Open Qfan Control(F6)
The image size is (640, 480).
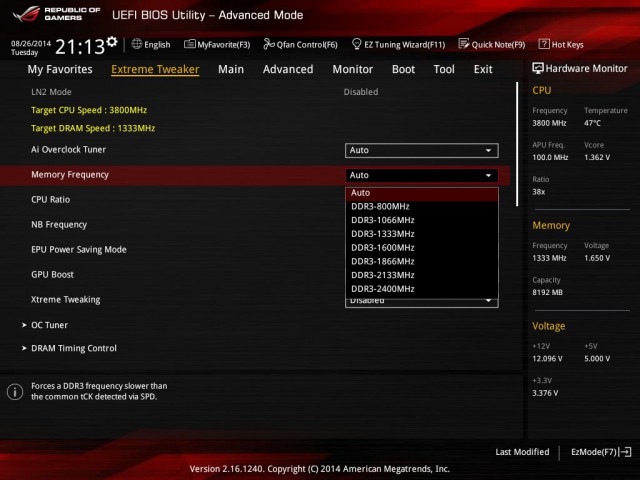(x=300, y=44)
